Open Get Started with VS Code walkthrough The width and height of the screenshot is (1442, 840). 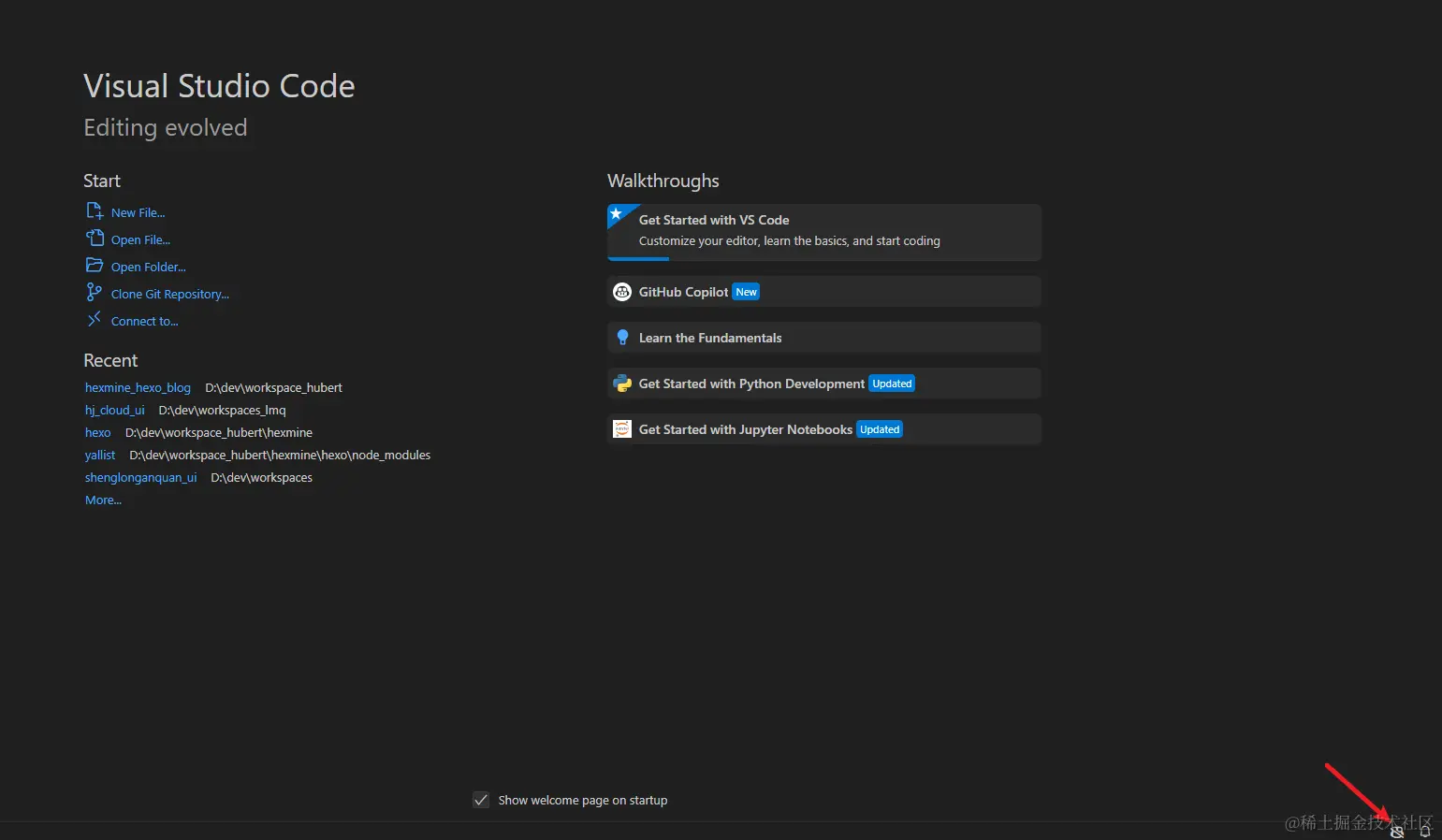tap(823, 232)
